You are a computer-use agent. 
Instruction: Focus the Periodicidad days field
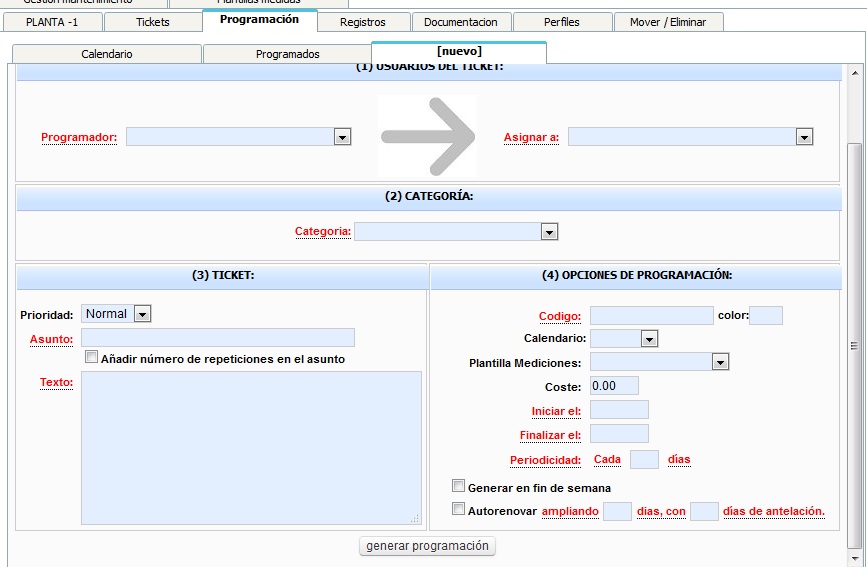coord(644,460)
